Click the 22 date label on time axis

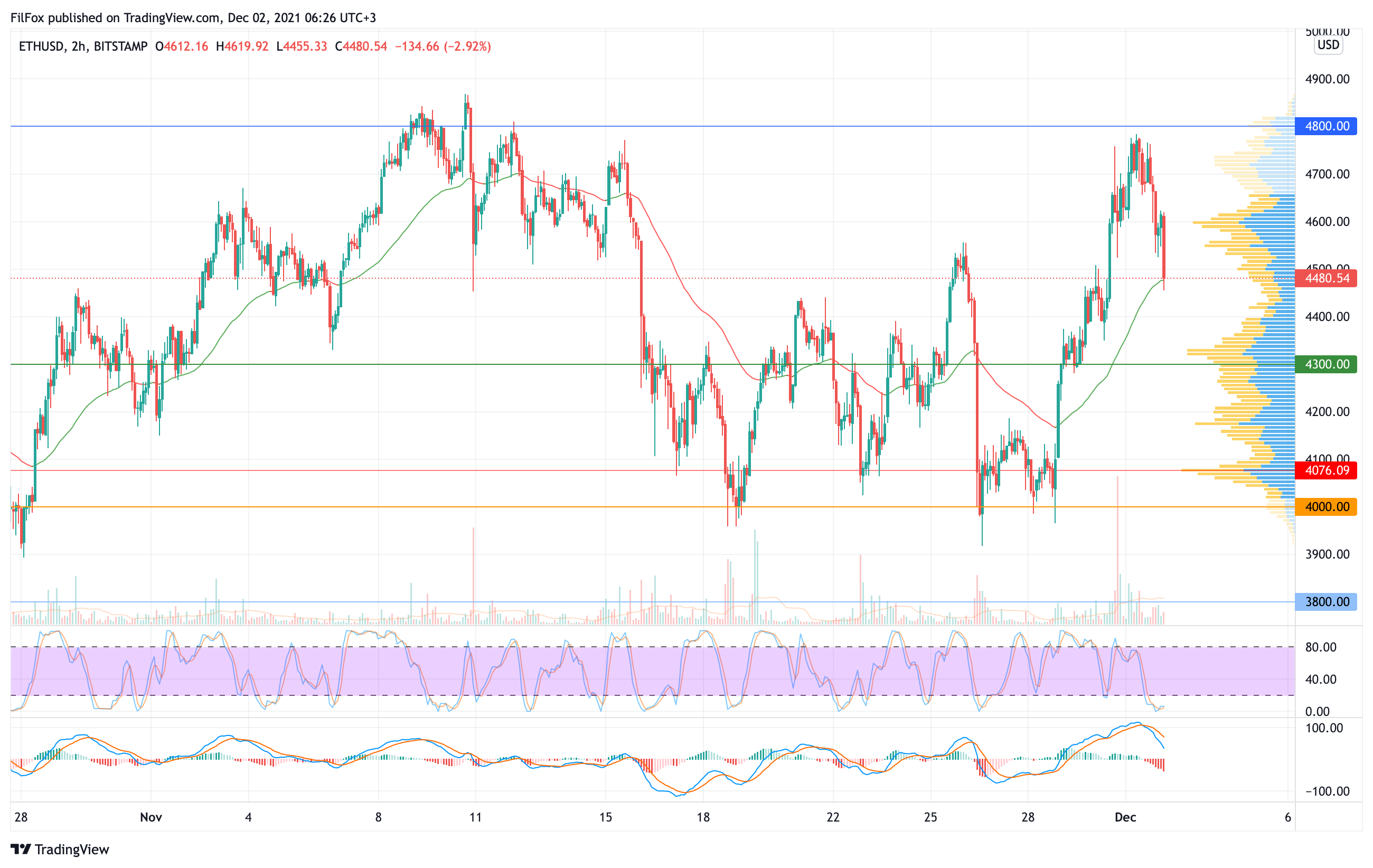pyautogui.click(x=833, y=817)
